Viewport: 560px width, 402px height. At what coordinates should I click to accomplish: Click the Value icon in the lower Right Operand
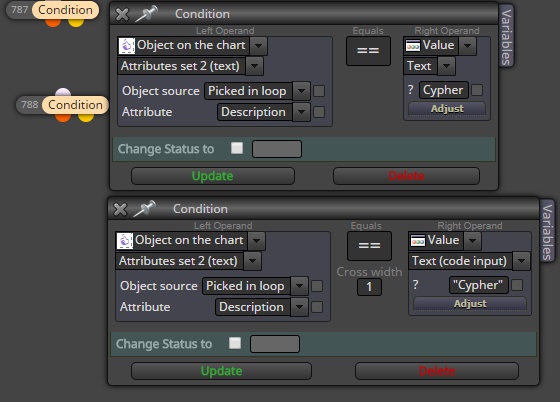[418, 241]
